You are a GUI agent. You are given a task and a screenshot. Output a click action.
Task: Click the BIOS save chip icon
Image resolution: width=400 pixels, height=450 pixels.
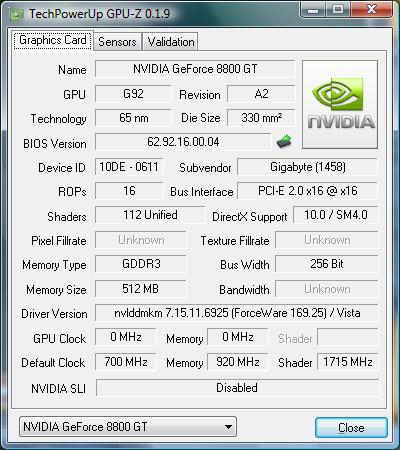tap(284, 142)
